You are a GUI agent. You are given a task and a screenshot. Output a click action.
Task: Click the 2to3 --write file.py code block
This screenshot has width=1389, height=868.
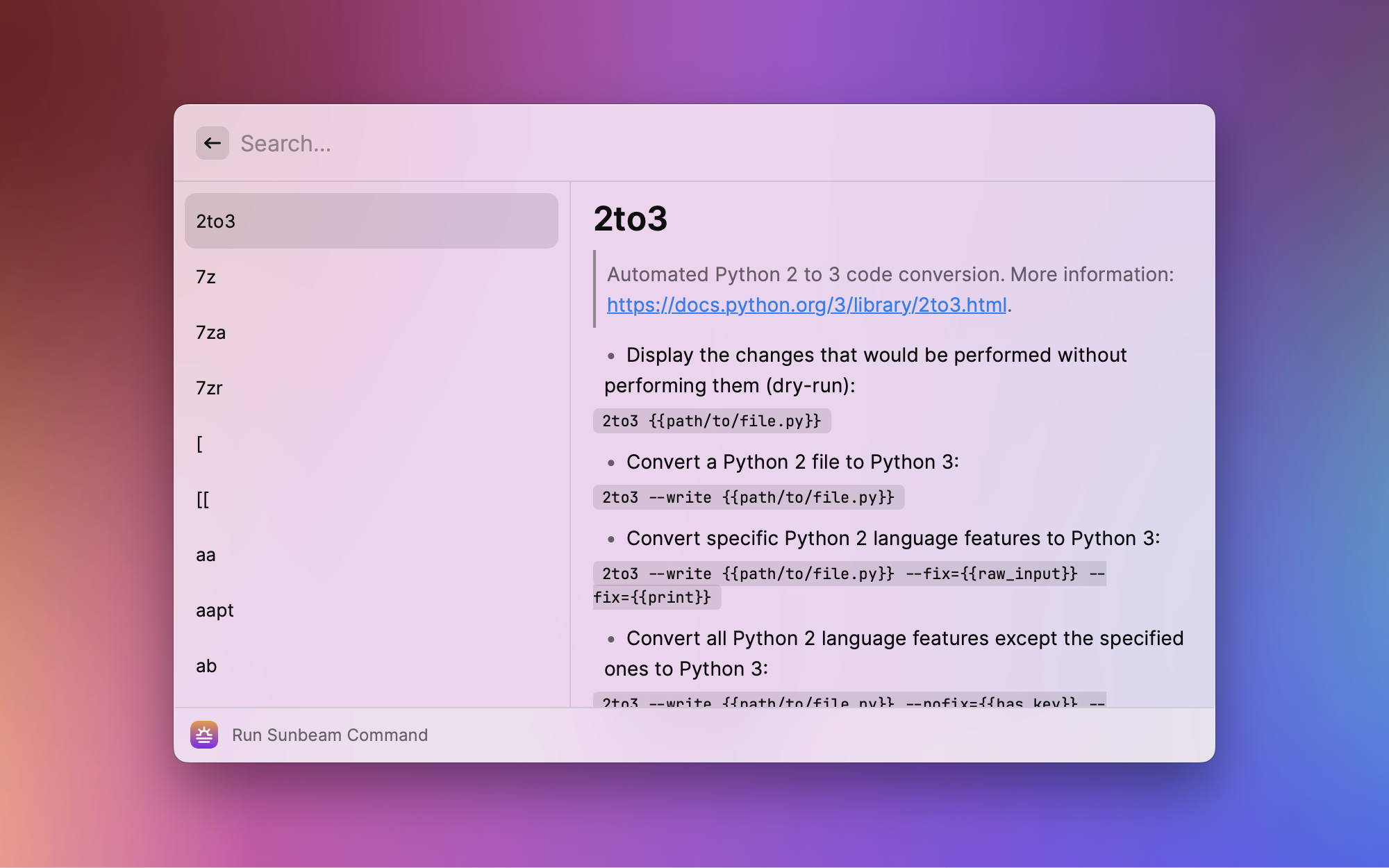pos(748,497)
